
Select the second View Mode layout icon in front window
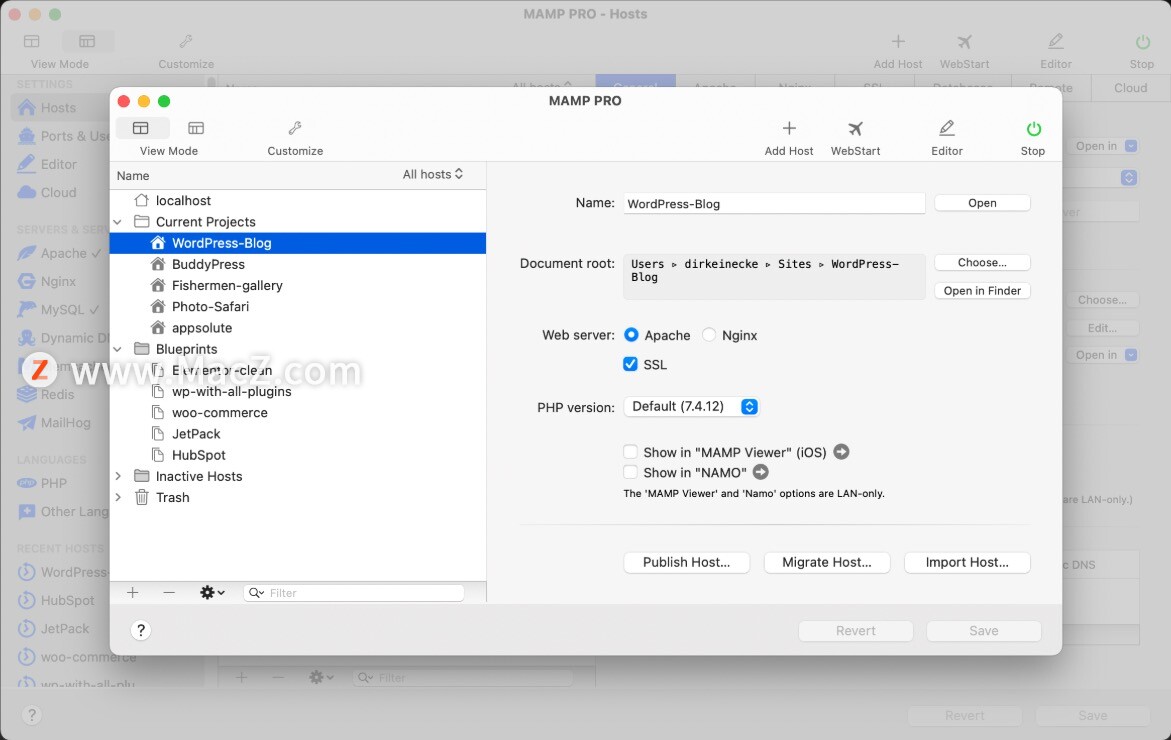(x=196, y=128)
